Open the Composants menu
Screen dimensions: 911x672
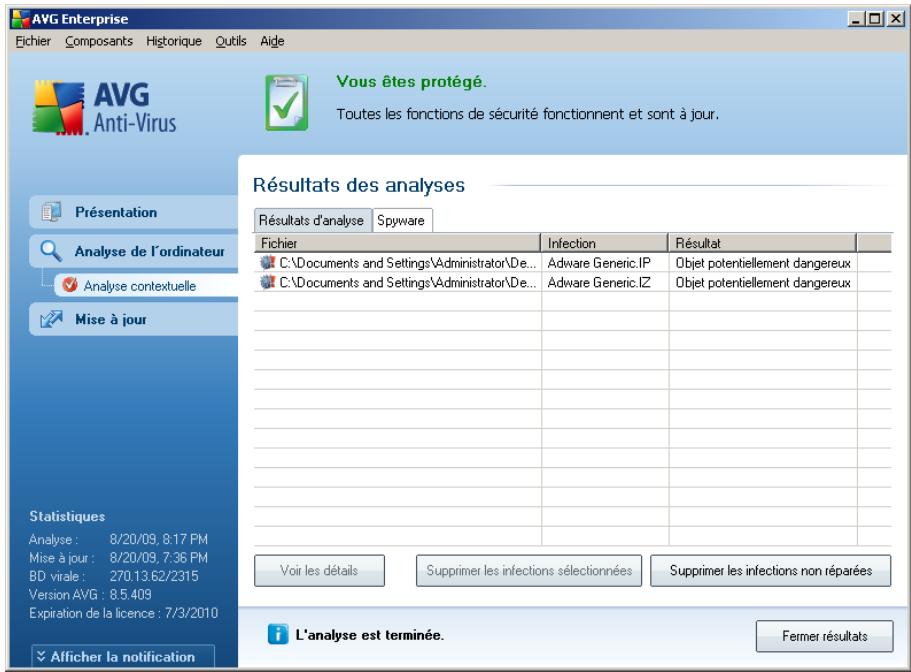pyautogui.click(x=99, y=41)
